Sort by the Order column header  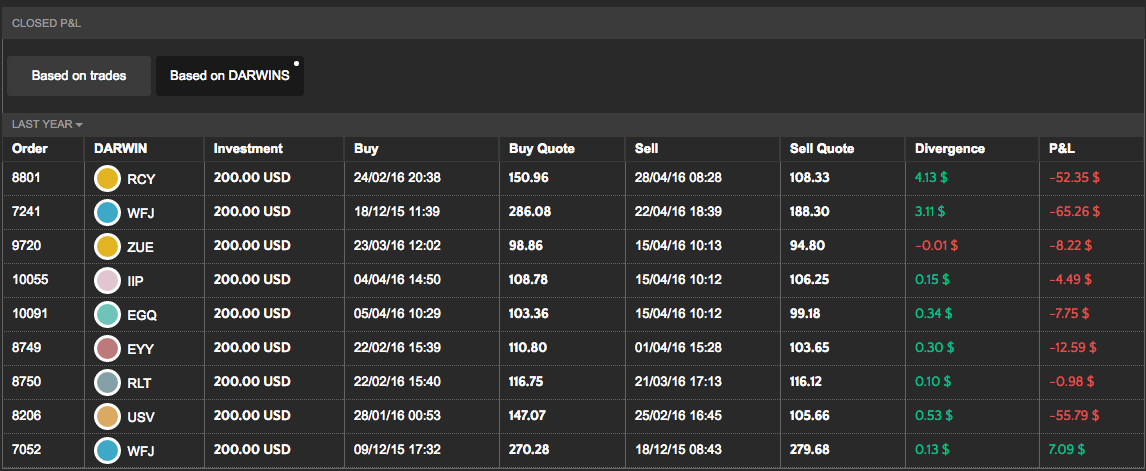[x=30, y=149]
